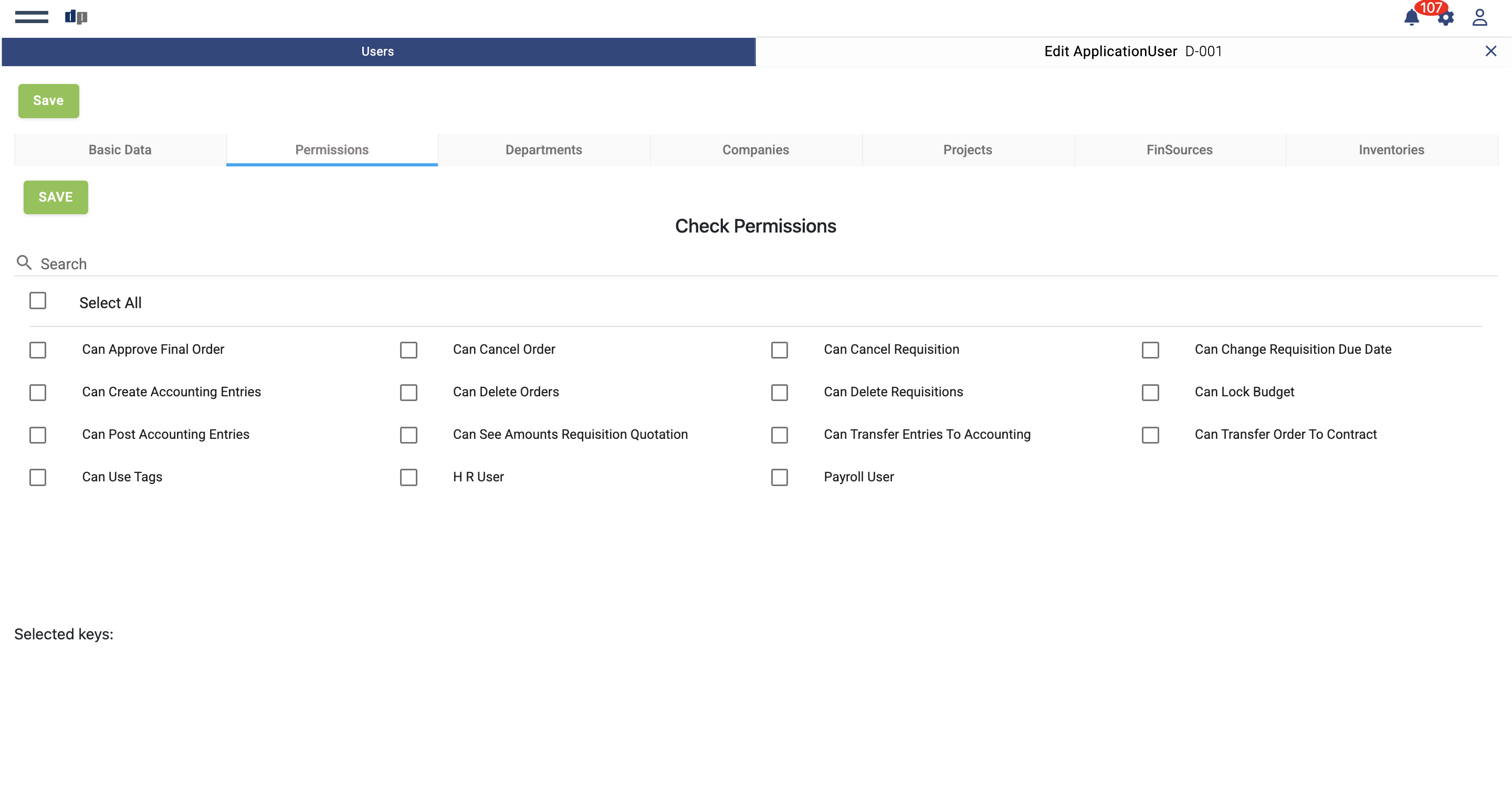Check Can Transfer Entries To Accounting
The height and width of the screenshot is (800, 1512).
pos(779,436)
